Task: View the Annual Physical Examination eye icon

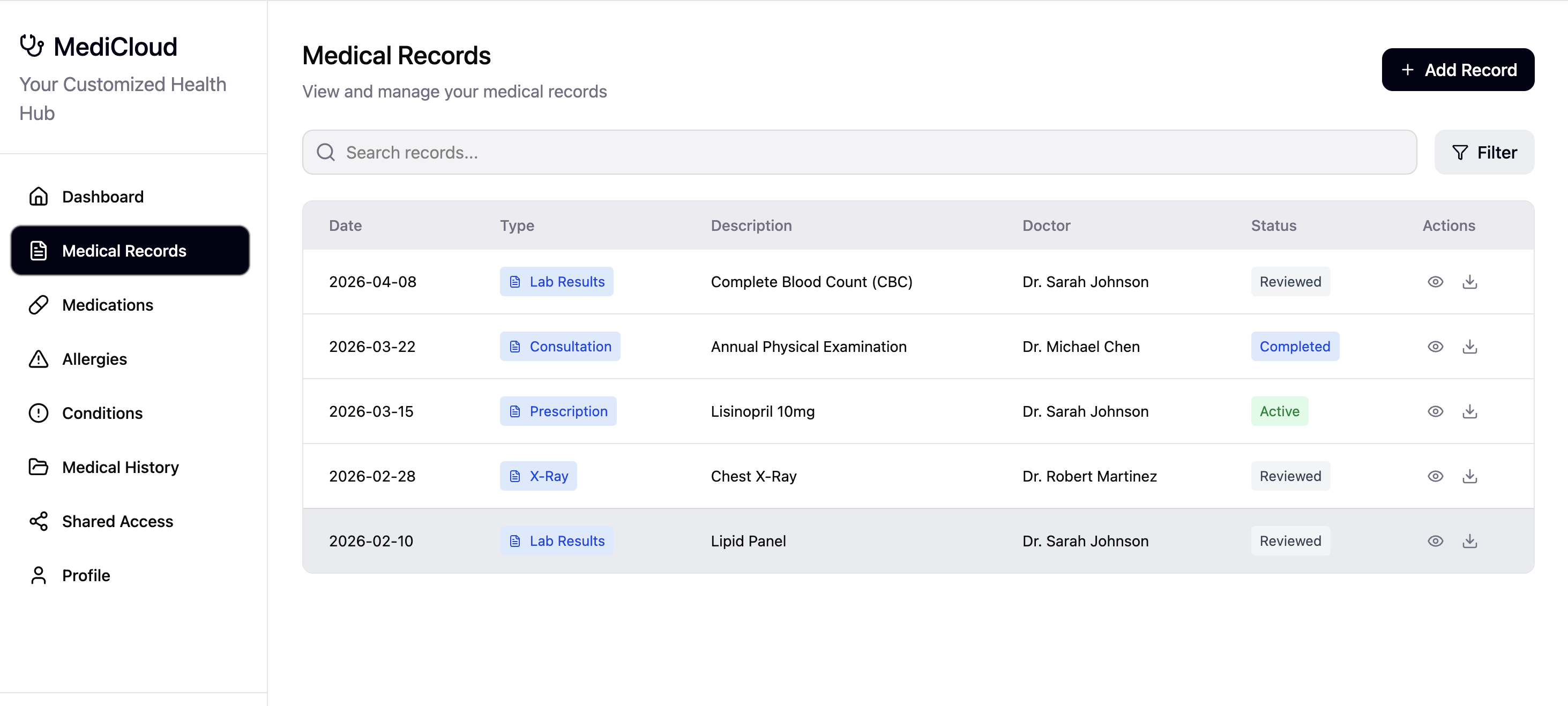Action: click(x=1435, y=347)
